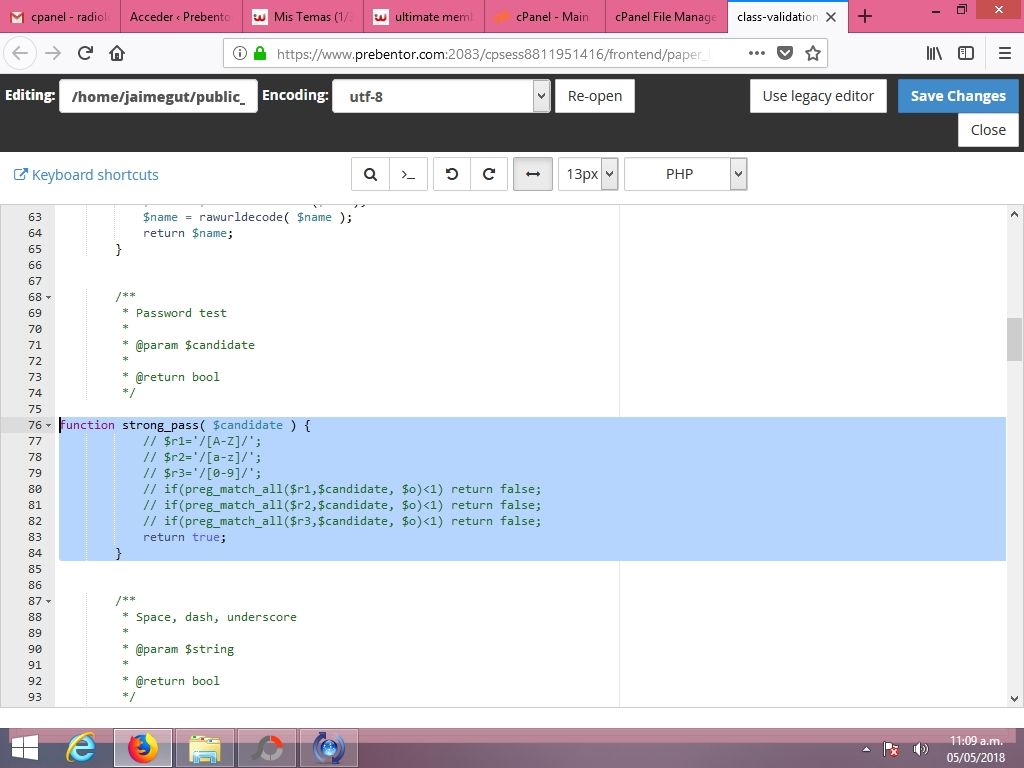Viewport: 1024px width, 768px height.
Task: Switch to the Mis Temas tab
Action: pyautogui.click(x=302, y=16)
